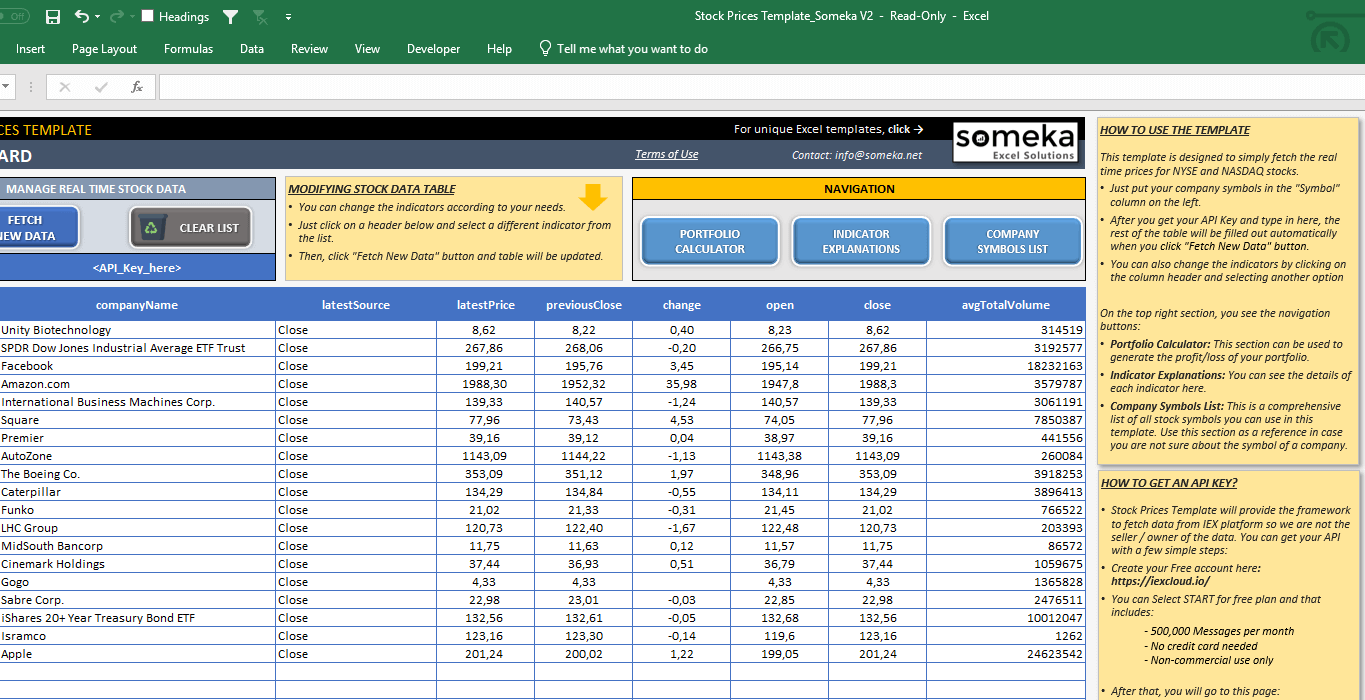
Task: Expand the Undo history dropdown arrow
Action: 97,17
